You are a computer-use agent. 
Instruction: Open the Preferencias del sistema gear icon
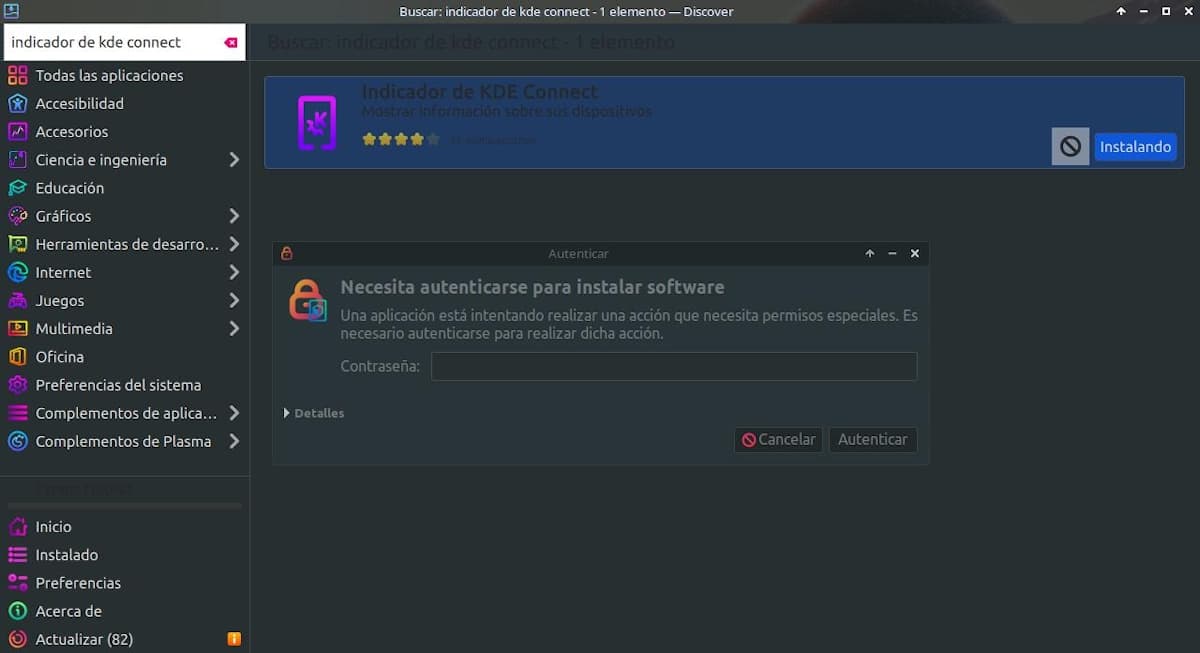click(x=17, y=385)
